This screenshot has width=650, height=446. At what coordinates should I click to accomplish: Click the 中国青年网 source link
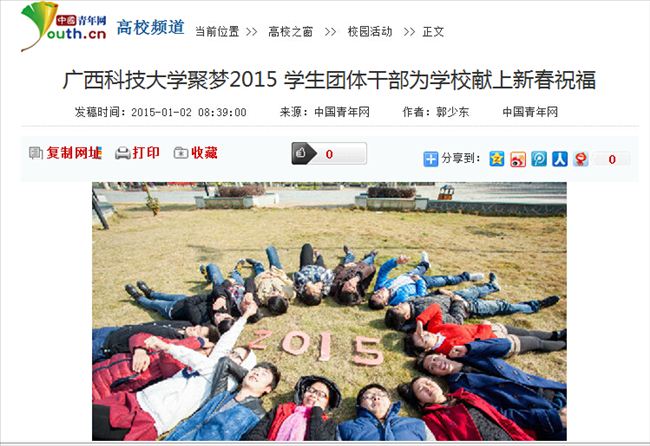point(342,112)
